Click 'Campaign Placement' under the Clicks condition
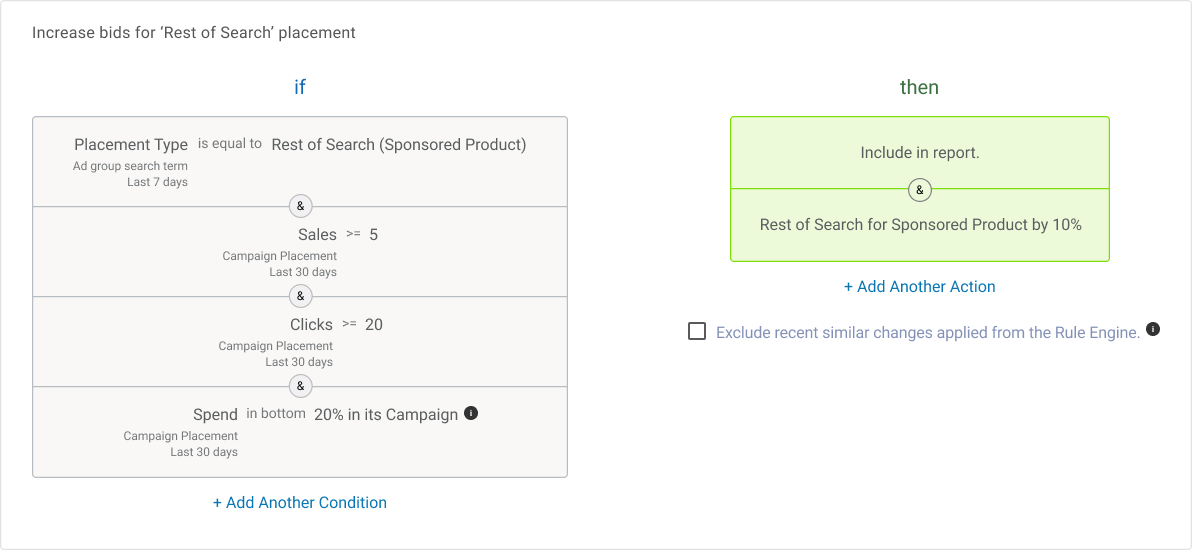The image size is (1192, 550). coord(276,345)
